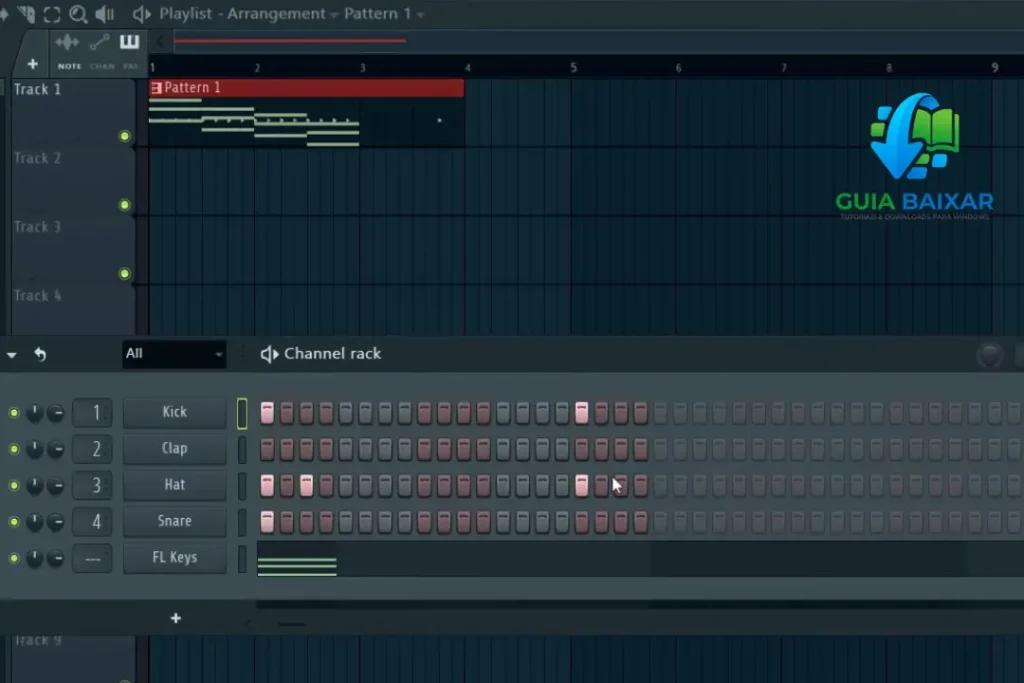
Task: Open the FL Keys channel button
Action: coord(174,558)
